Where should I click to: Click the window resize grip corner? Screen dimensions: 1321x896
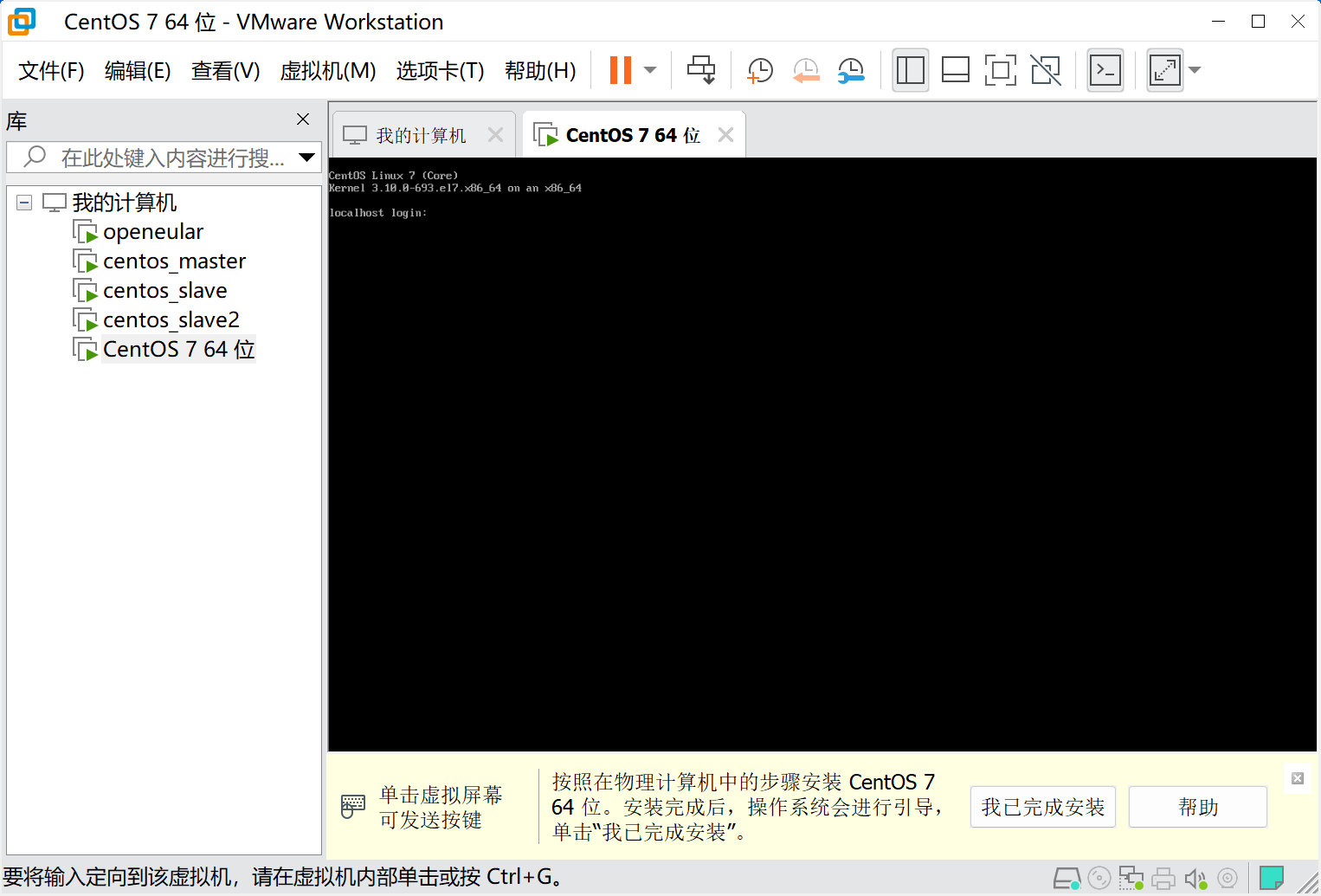point(1308,883)
